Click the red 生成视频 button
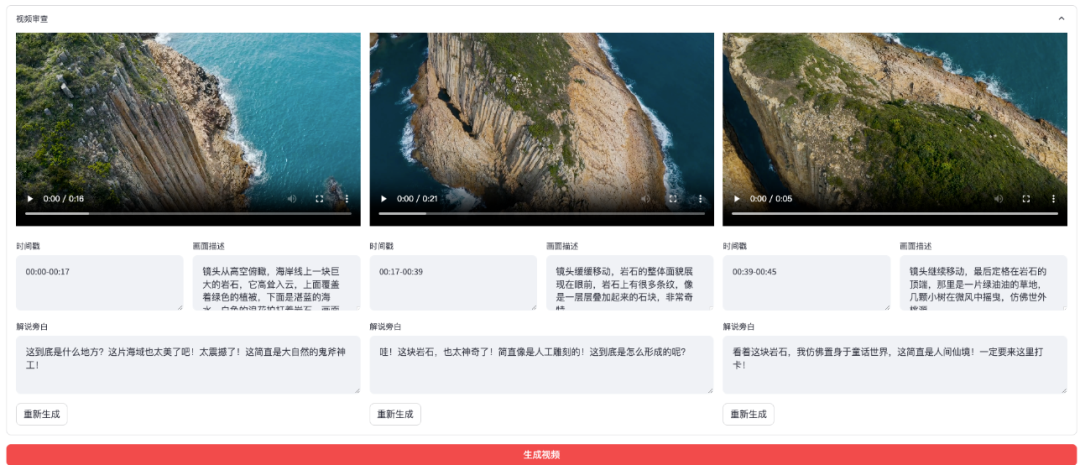1080x465 pixels. 541,455
